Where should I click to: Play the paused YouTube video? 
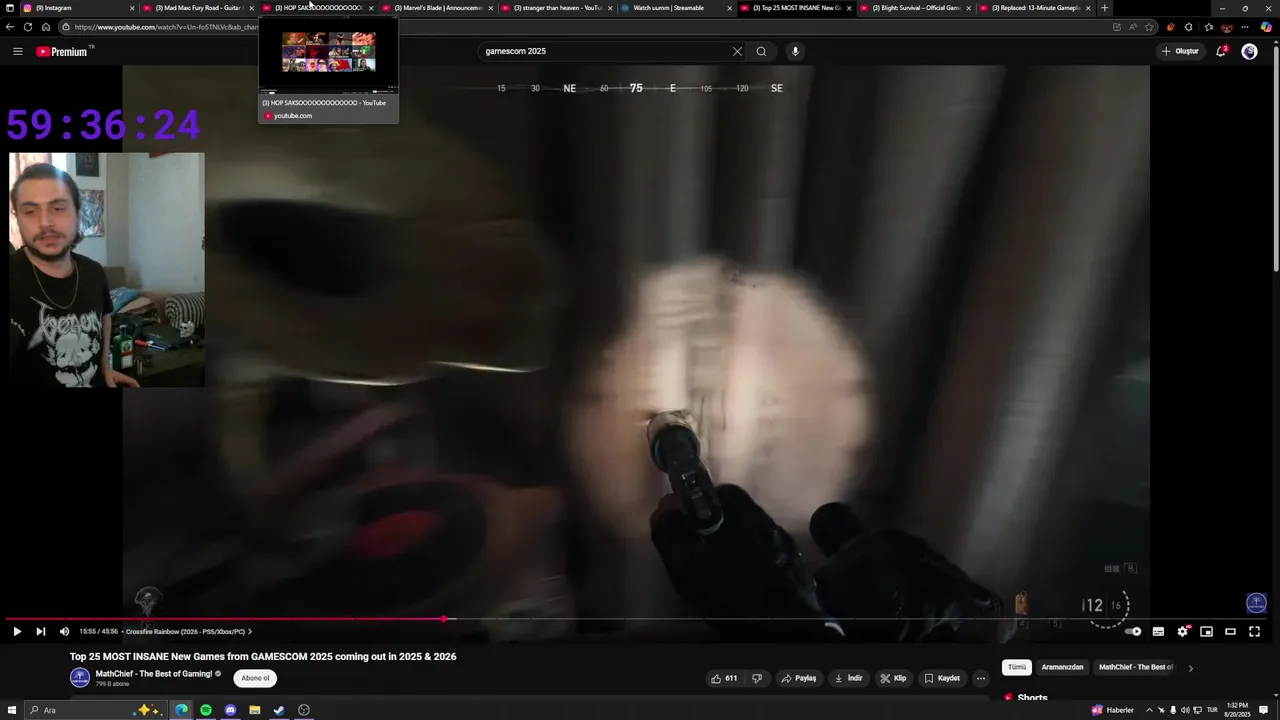[x=16, y=631]
